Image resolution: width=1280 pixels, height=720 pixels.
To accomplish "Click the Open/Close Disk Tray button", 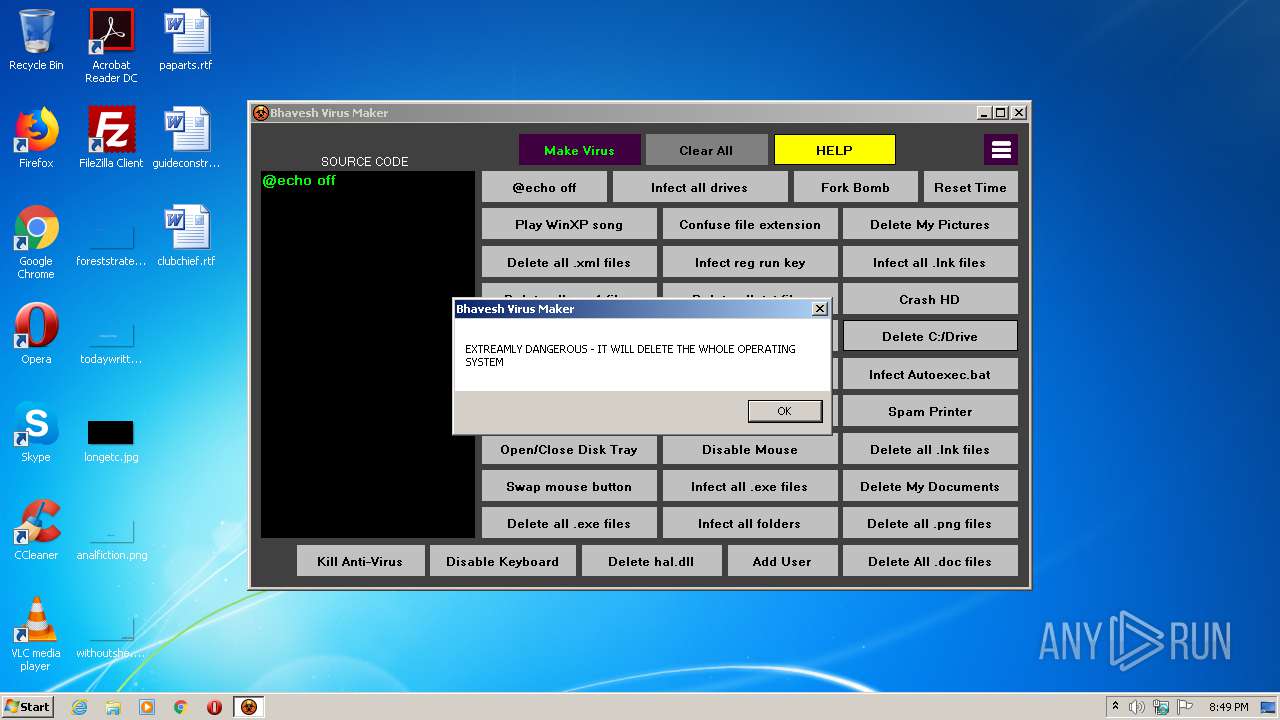I will pos(569,449).
